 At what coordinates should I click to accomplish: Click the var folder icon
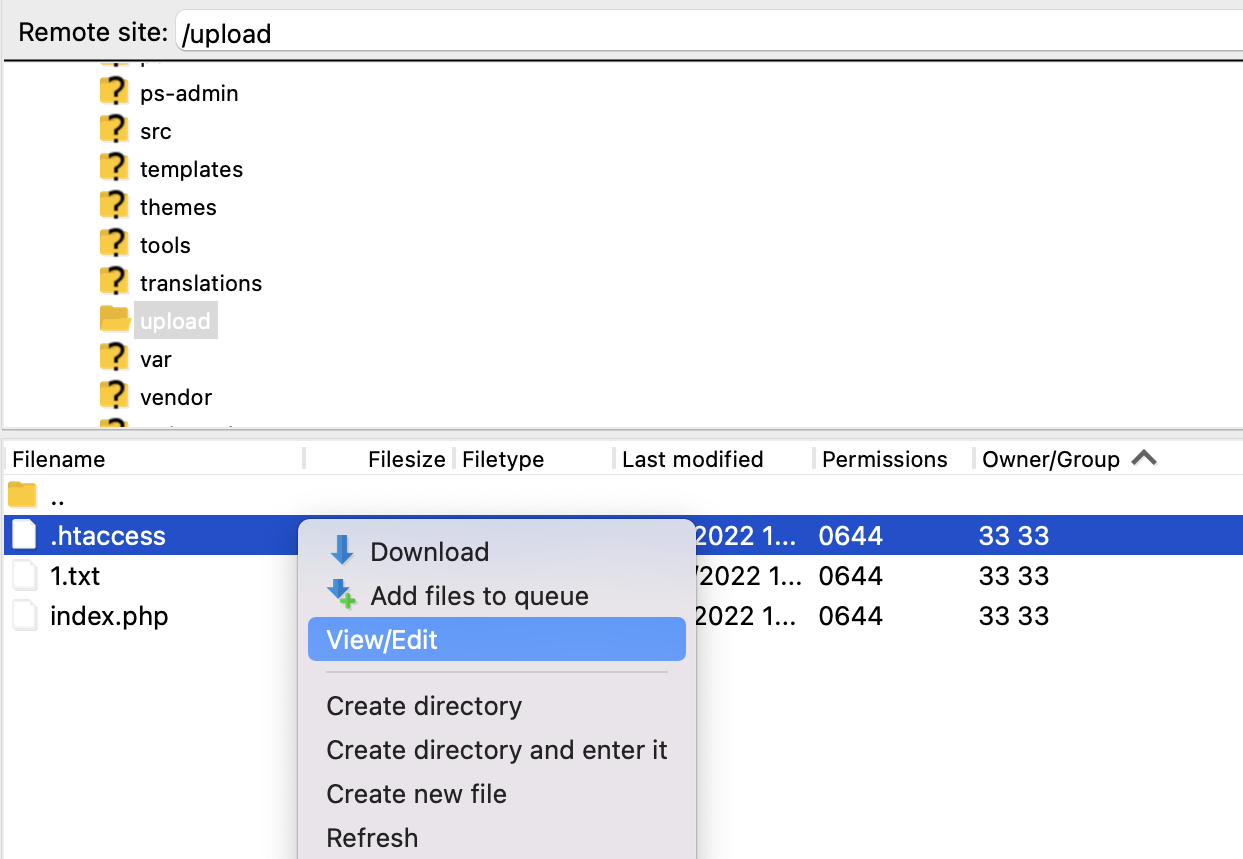click(x=115, y=358)
